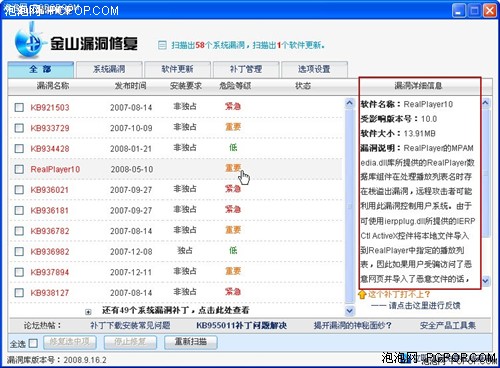Click the 状态 column header
This screenshot has height=368, width=500.
303,86
